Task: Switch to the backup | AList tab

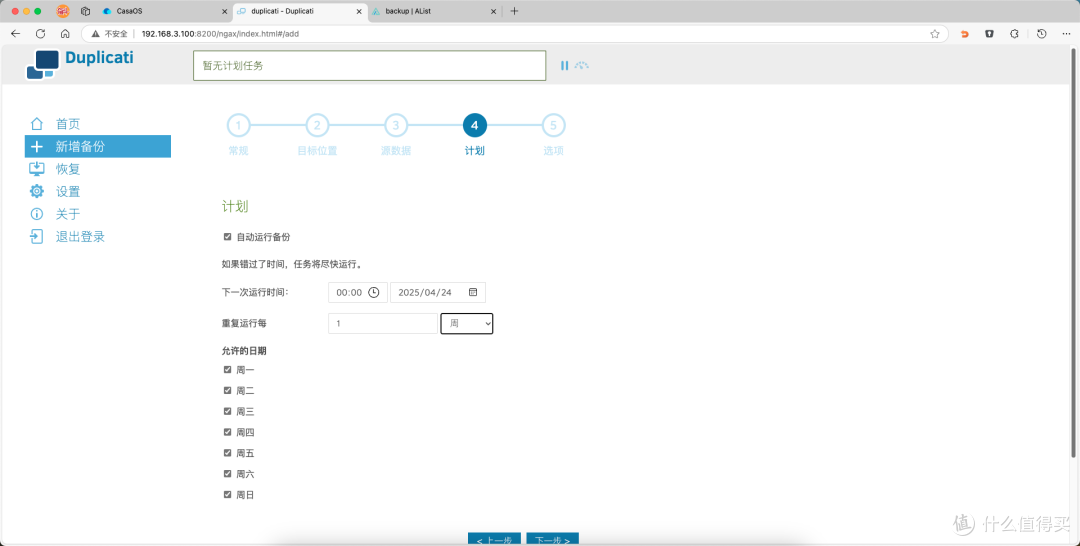Action: 434,12
